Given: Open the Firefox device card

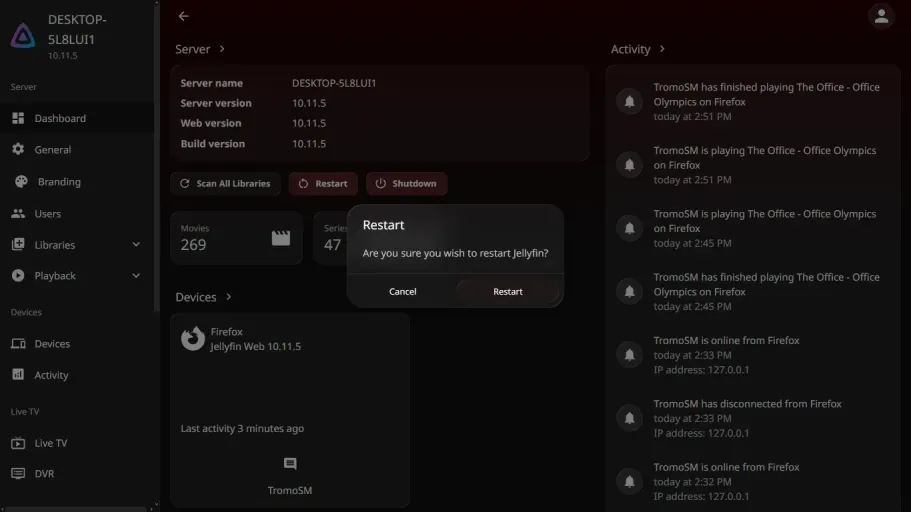Looking at the screenshot, I should tap(290, 410).
